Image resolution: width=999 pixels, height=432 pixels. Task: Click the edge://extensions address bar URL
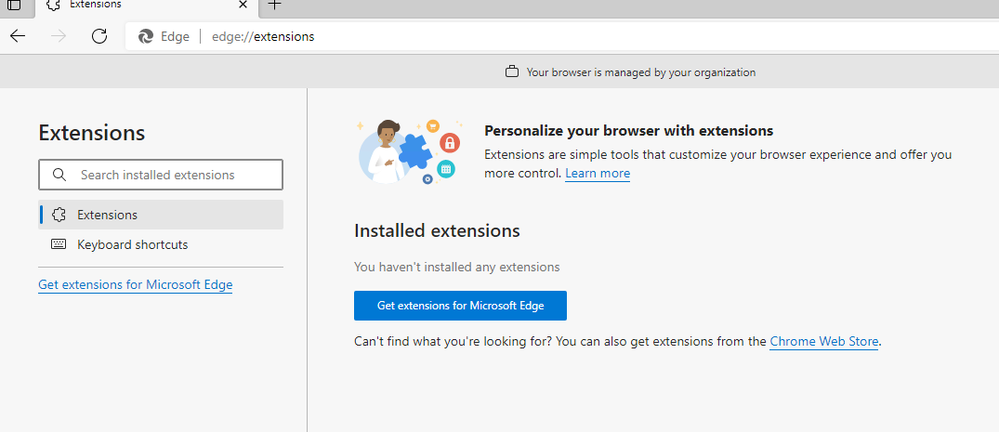(263, 36)
